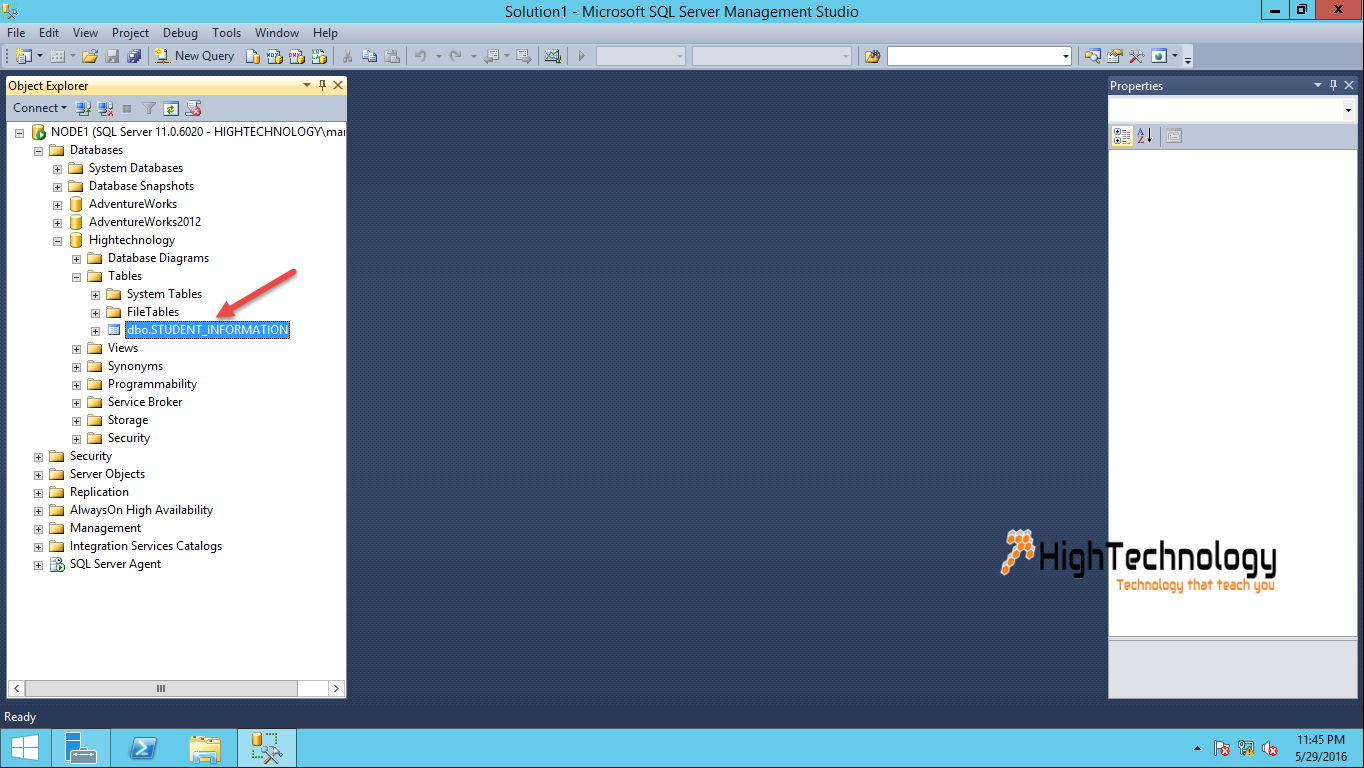The width and height of the screenshot is (1364, 768).
Task: Click the Properties Window toolbar icon
Action: tap(1115, 56)
